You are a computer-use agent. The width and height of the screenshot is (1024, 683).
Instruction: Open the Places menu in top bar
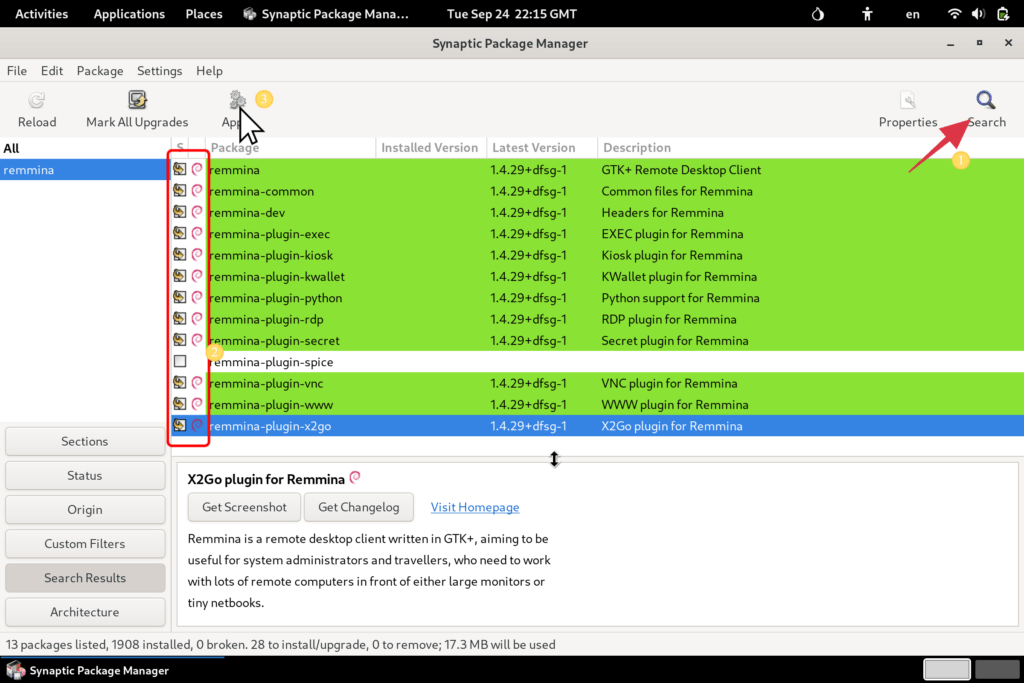[x=204, y=14]
